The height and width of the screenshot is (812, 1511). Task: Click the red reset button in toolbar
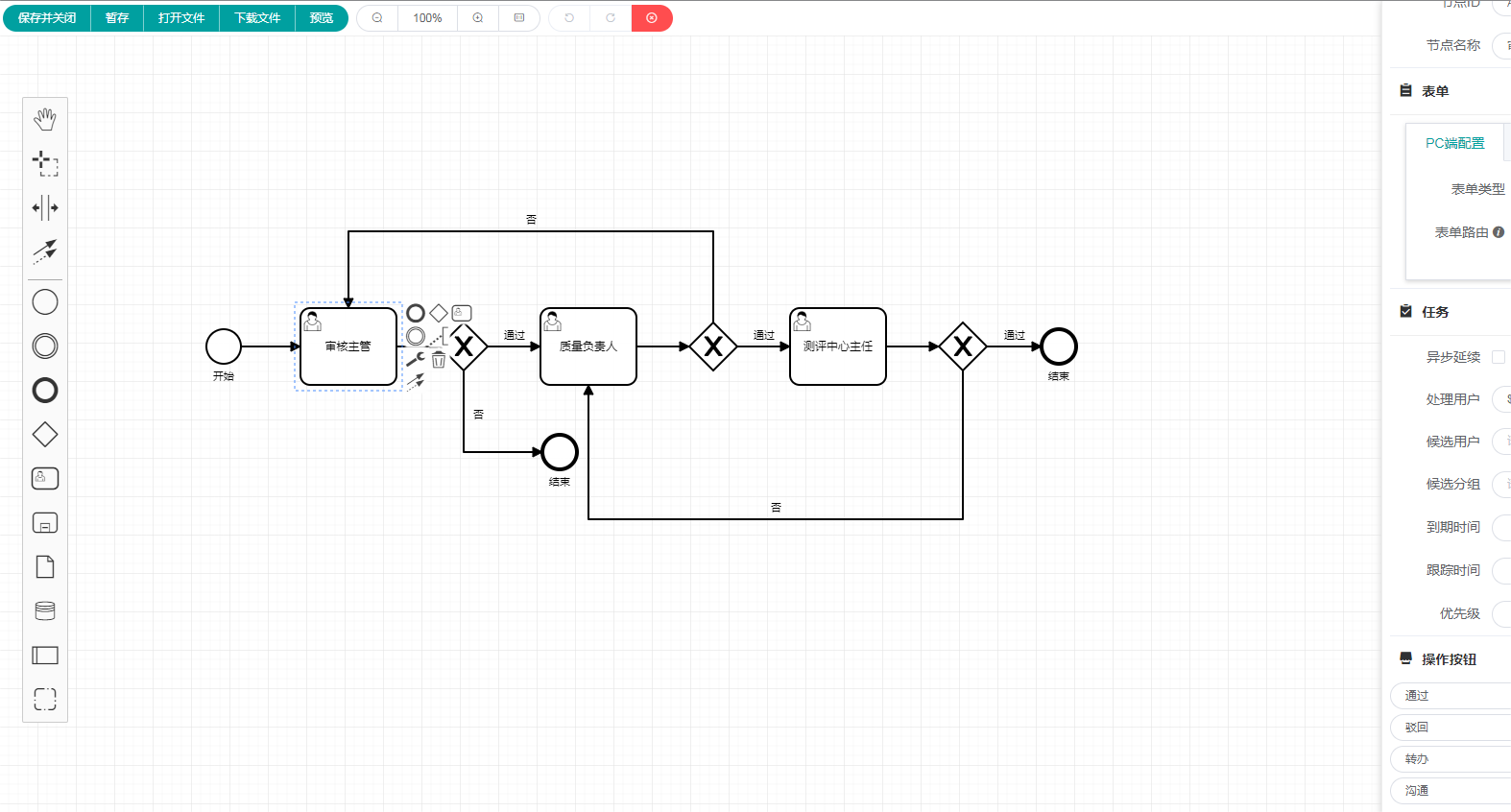(652, 18)
